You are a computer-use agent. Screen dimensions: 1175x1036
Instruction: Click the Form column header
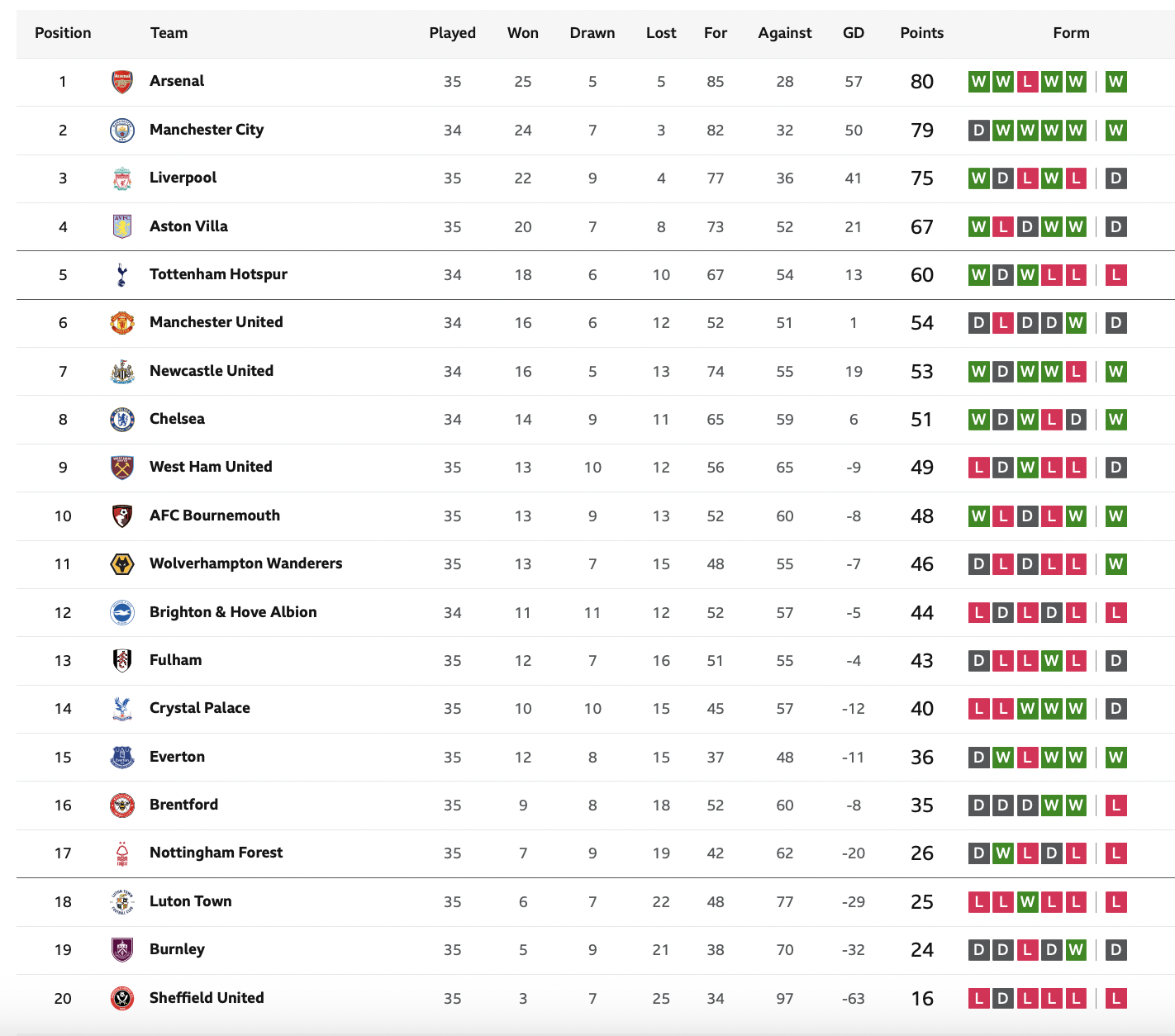[1071, 33]
